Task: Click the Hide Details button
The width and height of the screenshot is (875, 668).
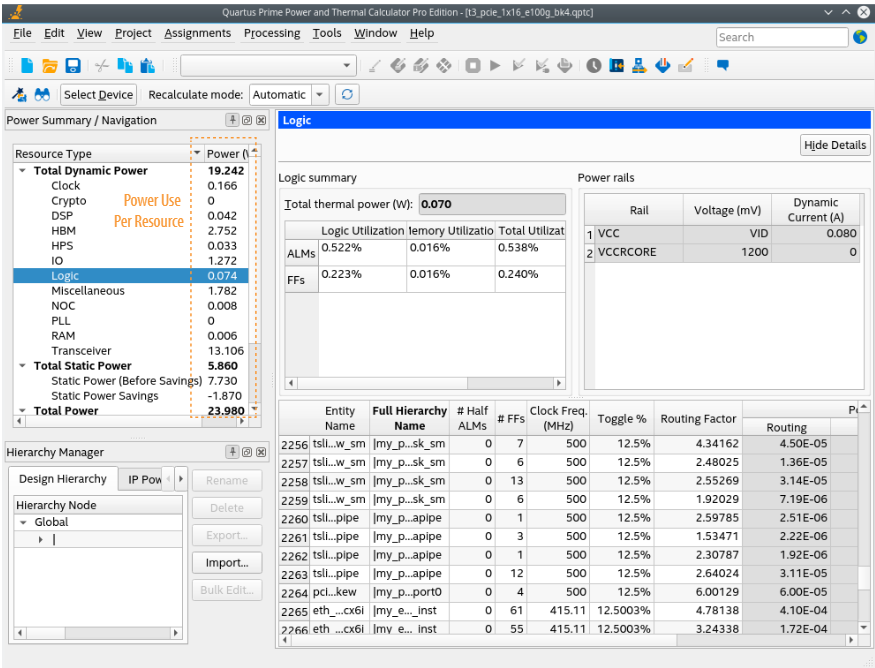Action: pos(835,145)
